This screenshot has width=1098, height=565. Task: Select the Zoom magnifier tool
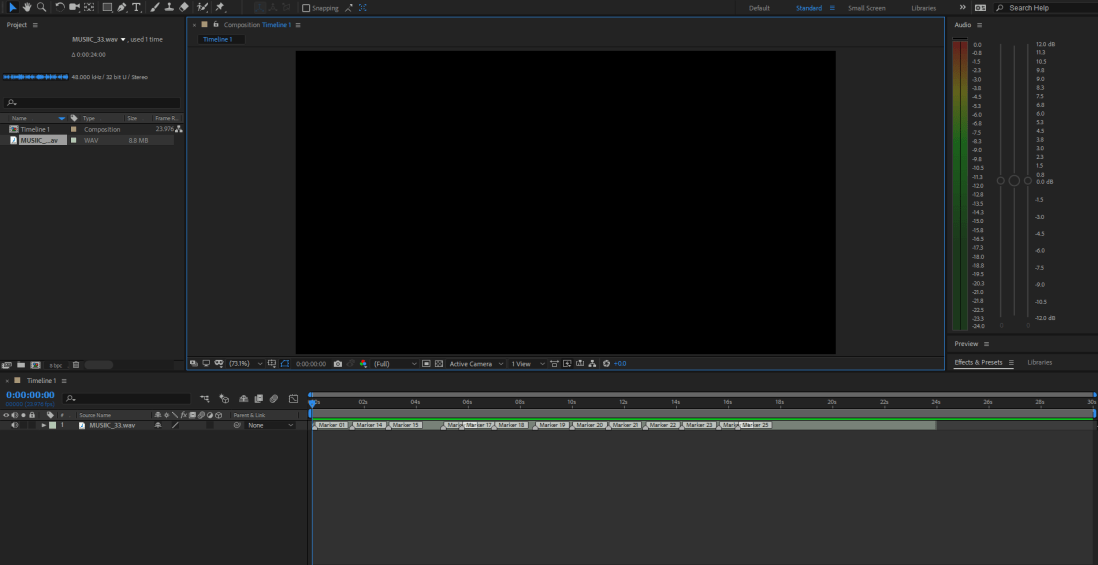(41, 7)
